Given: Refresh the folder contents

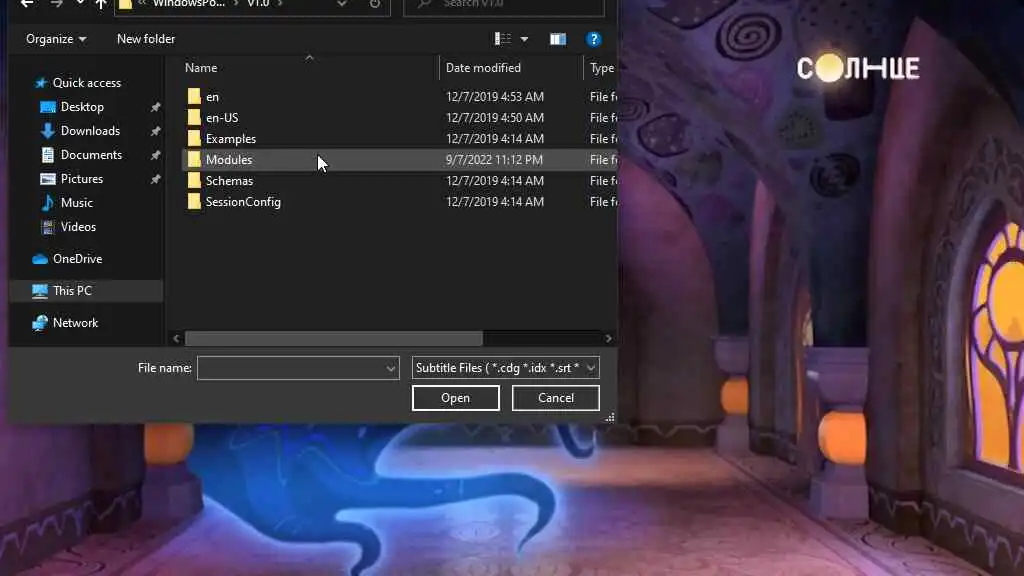Looking at the screenshot, I should coord(375,4).
